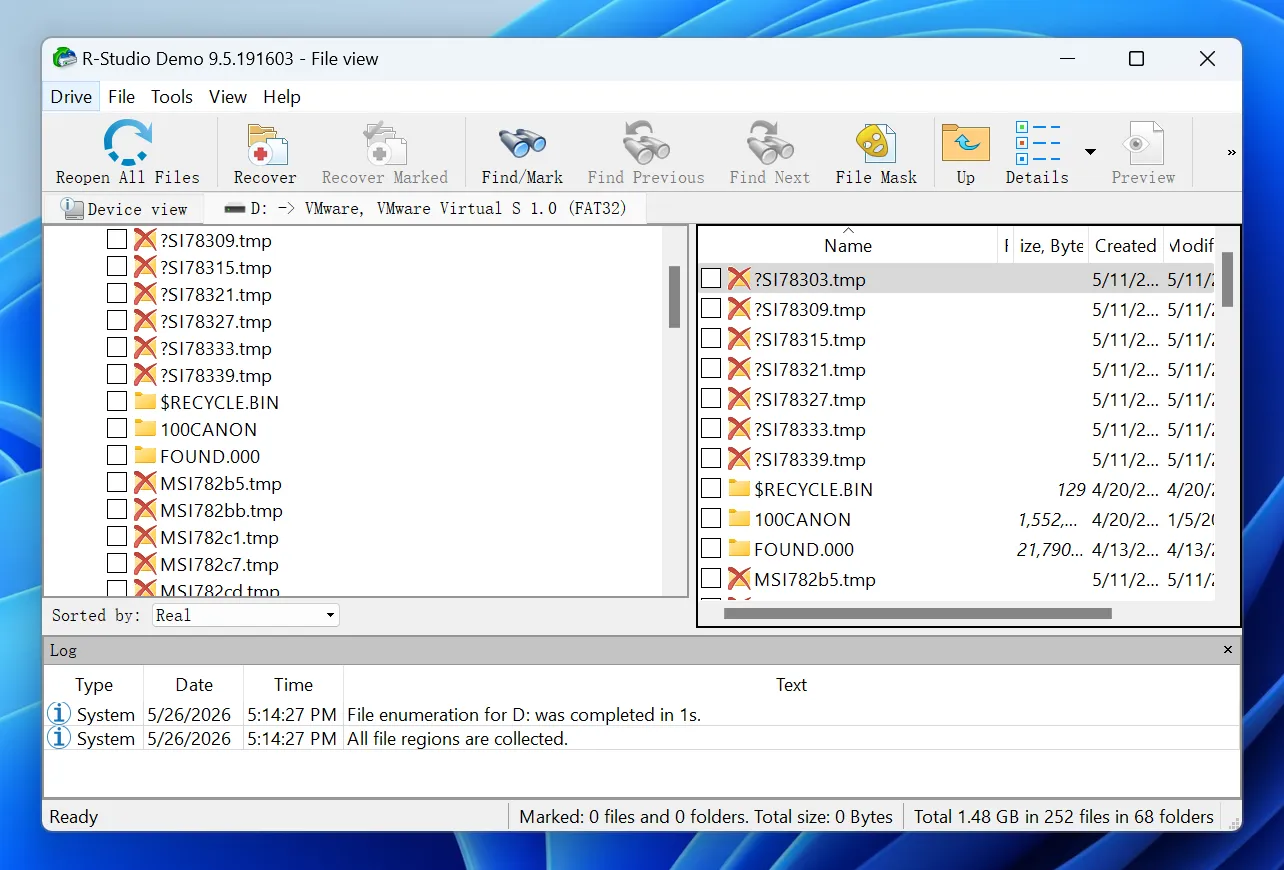Check ?SI78309.tmp in the left tree
The width and height of the screenshot is (1284, 870).
coord(117,240)
